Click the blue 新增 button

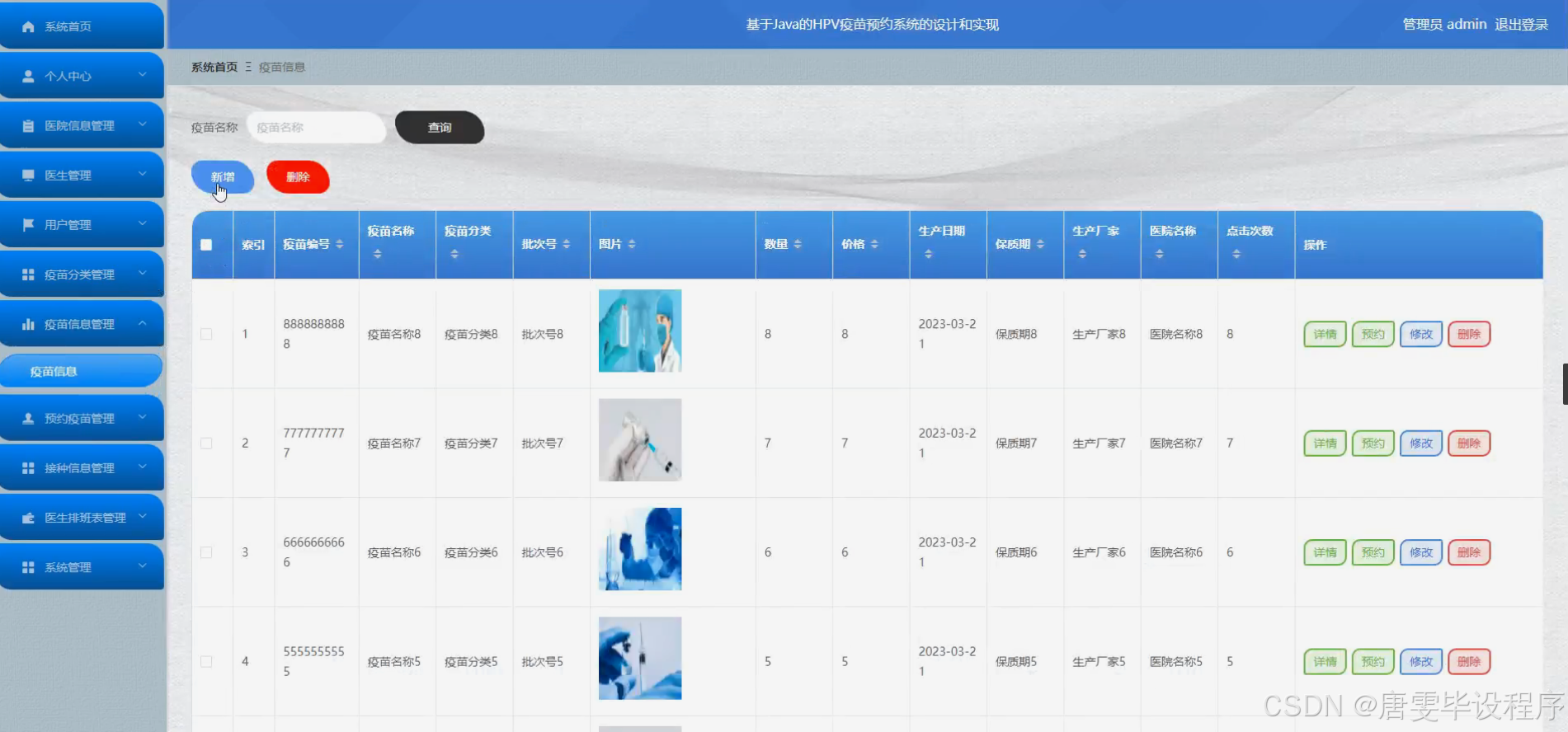pos(223,177)
